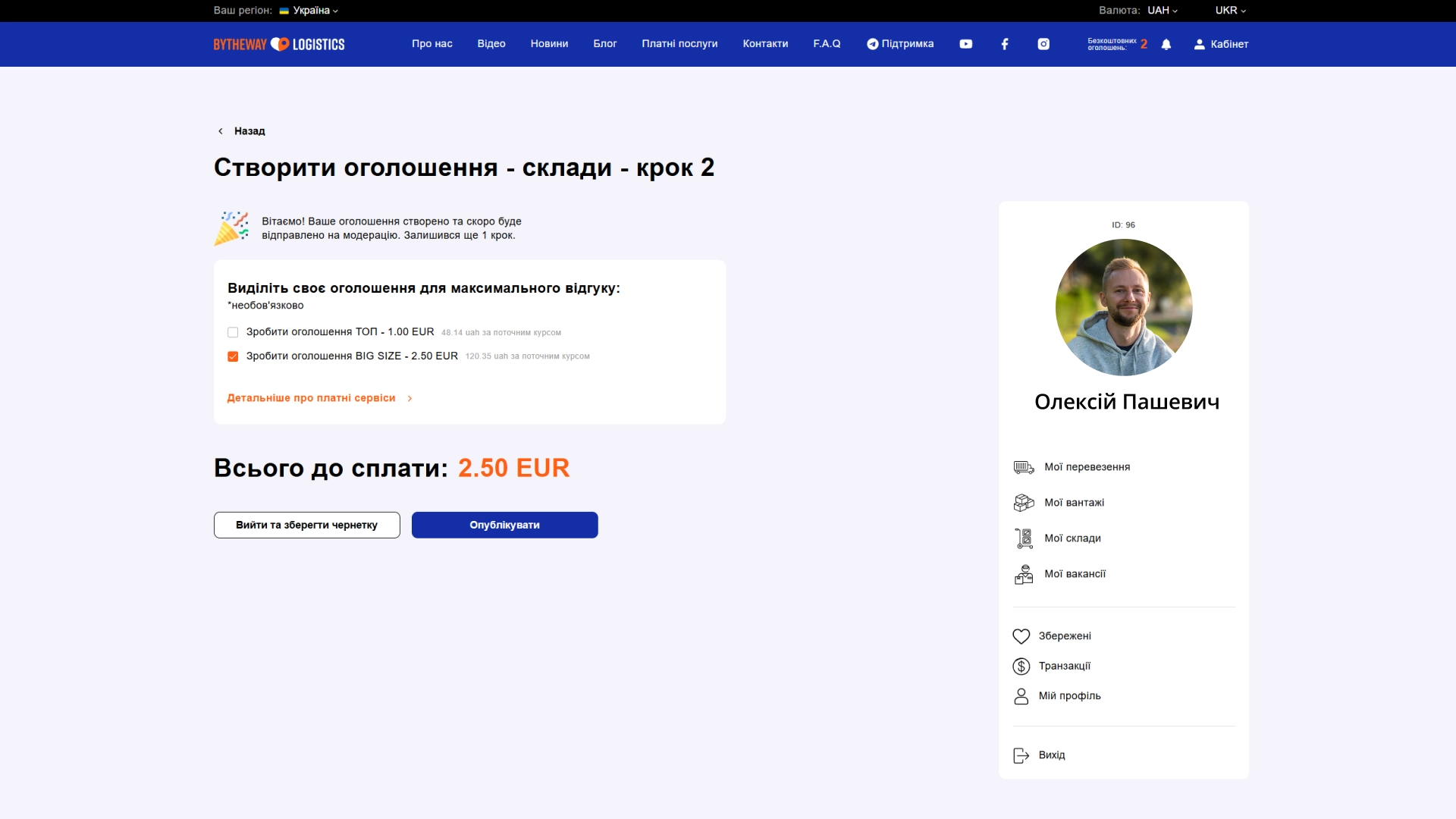Go to the Блог menu item

click(604, 44)
